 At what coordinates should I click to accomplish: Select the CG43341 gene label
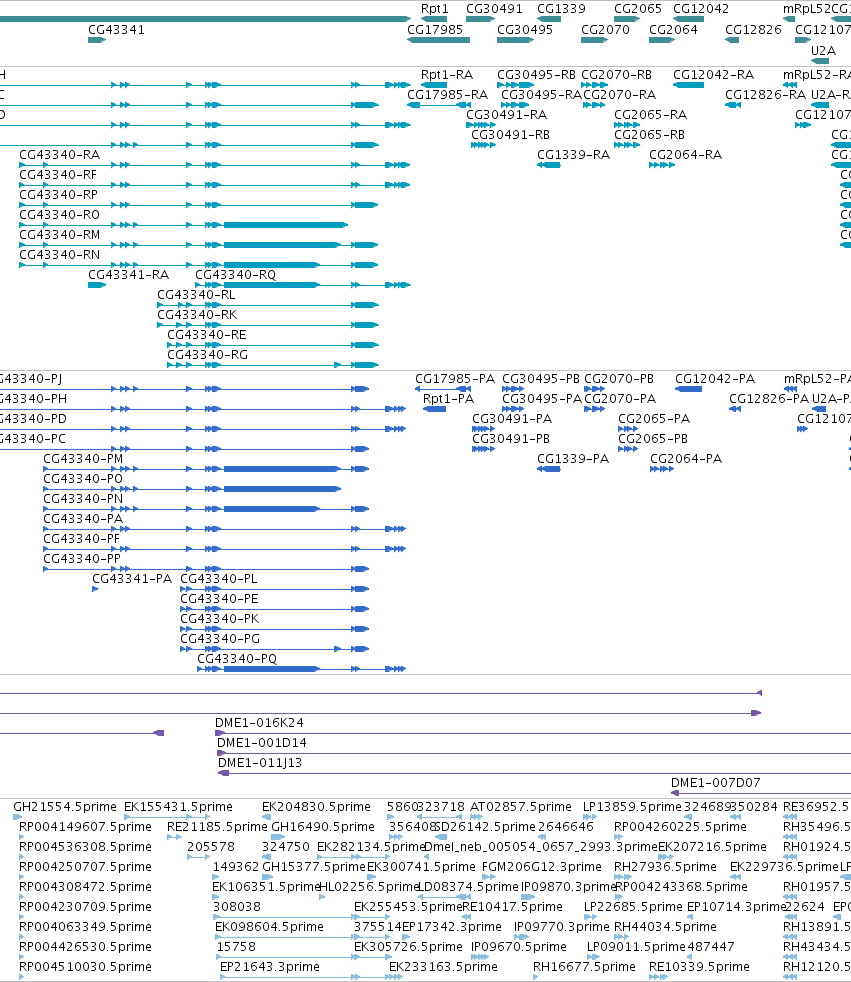click(x=116, y=29)
